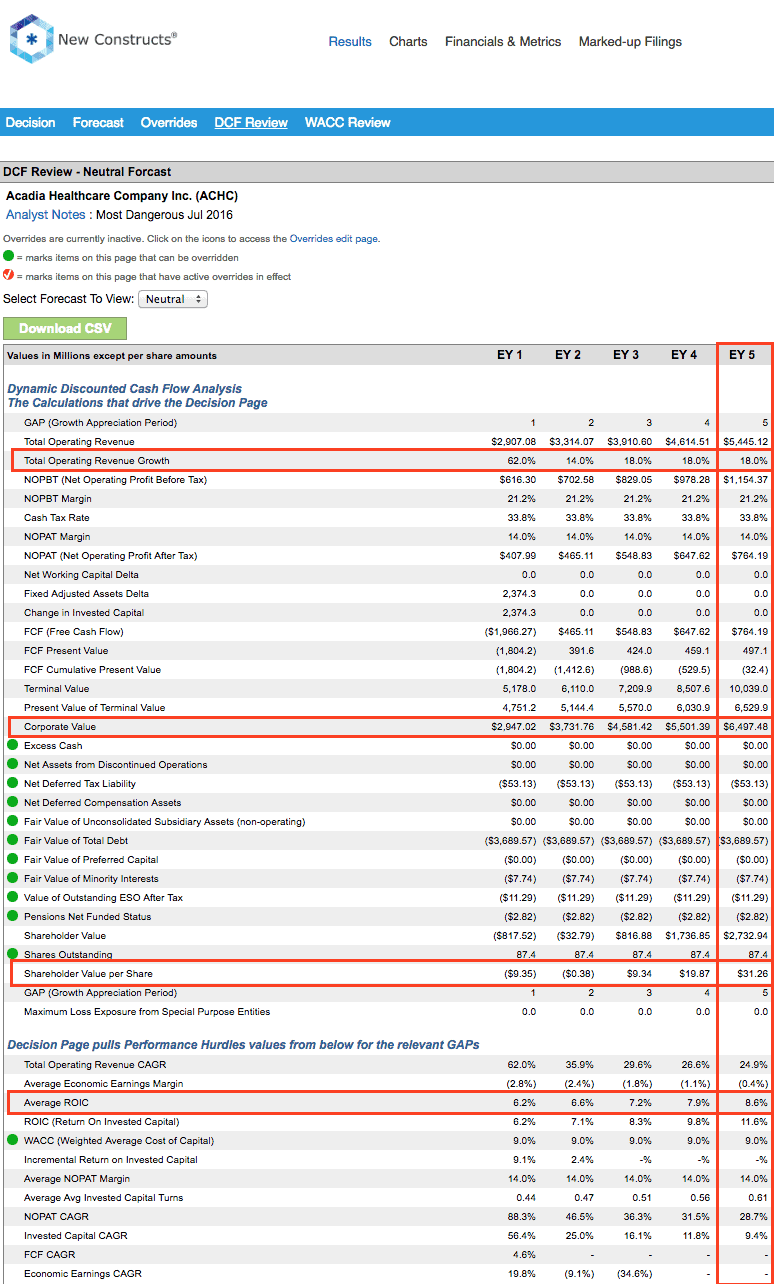Switch to the Overrides tab
774x1284 pixels.
169,123
